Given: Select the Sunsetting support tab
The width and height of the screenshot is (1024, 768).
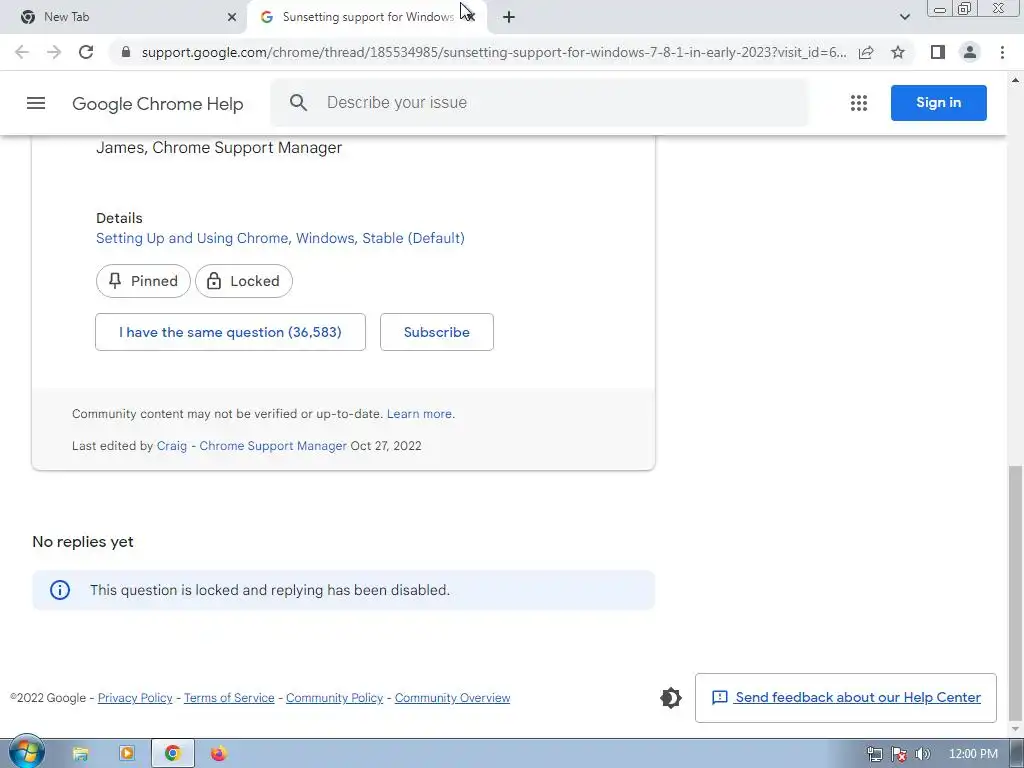Looking at the screenshot, I should coord(368,17).
